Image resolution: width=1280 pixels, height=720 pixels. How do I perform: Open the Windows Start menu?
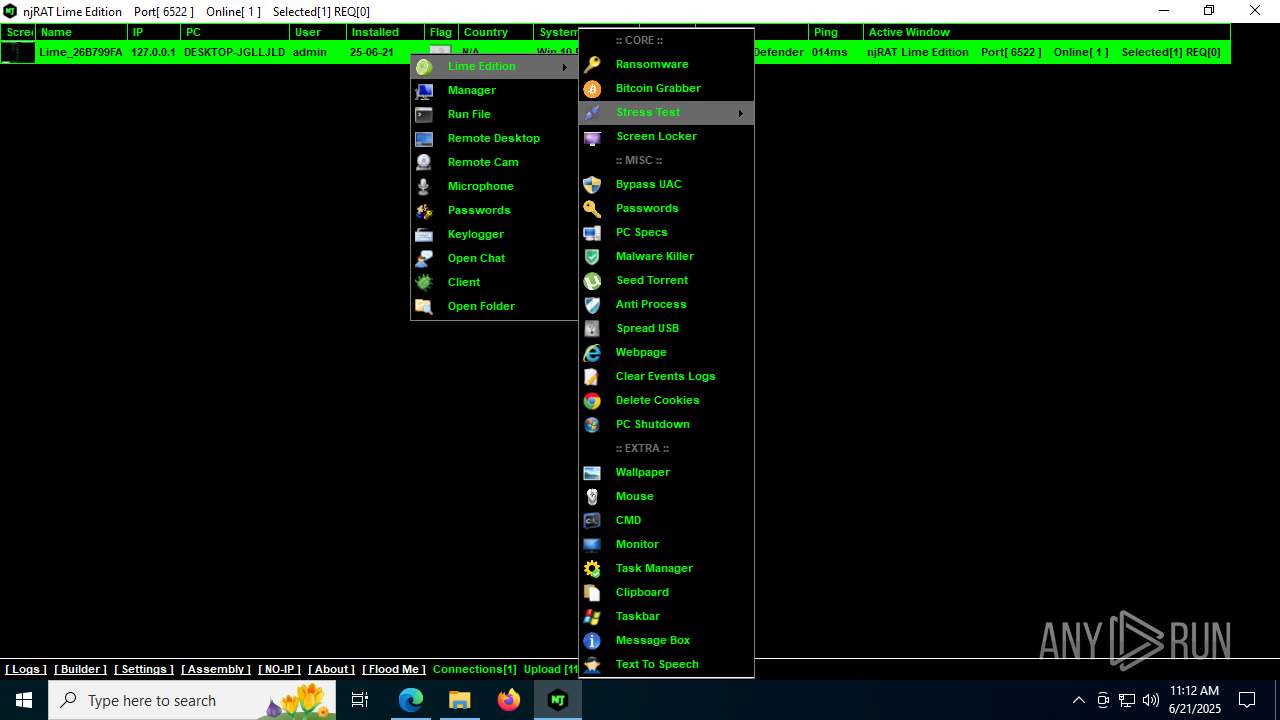click(x=24, y=700)
